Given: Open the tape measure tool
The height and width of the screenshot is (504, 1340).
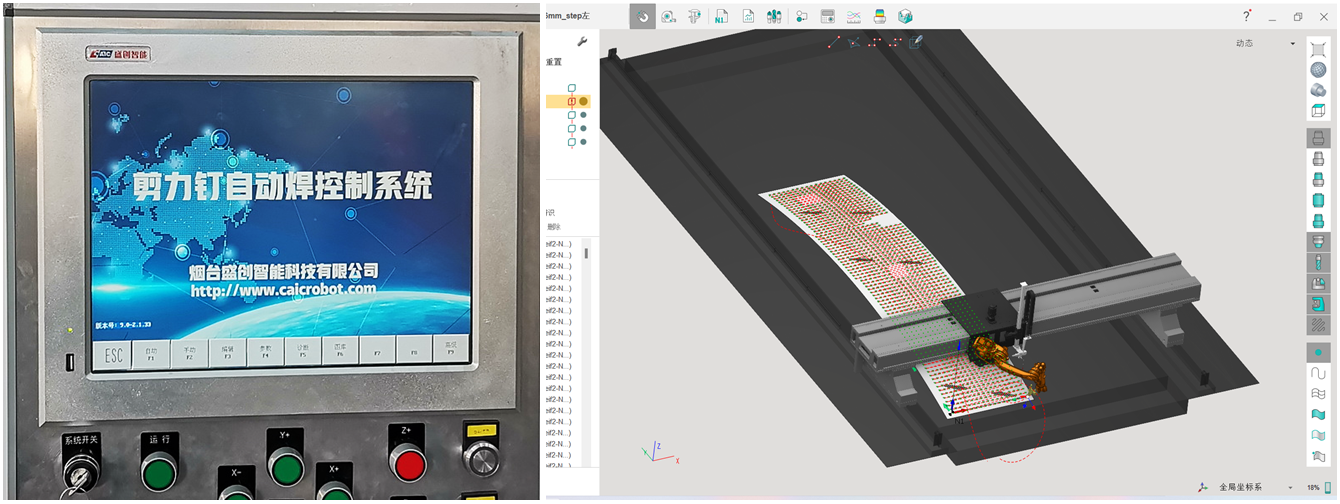Looking at the screenshot, I should tap(668, 16).
